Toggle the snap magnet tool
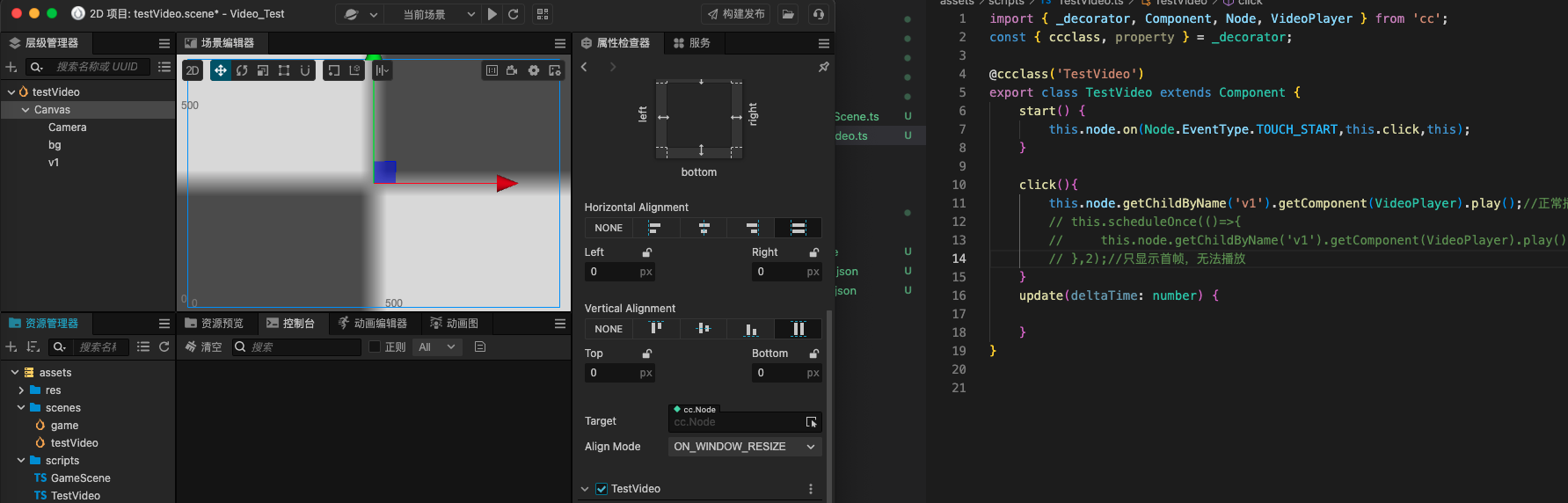Viewport: 1568px width, 503px height. (x=305, y=70)
